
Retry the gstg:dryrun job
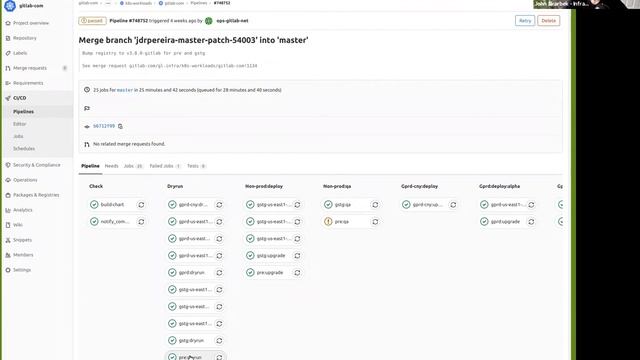click(x=219, y=340)
